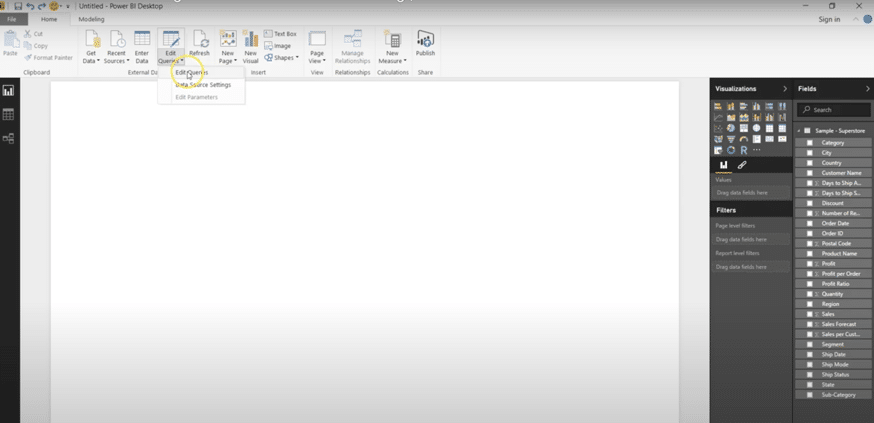Click Cut in Clipboard group
Screen dimensions: 874x423
(33, 34)
